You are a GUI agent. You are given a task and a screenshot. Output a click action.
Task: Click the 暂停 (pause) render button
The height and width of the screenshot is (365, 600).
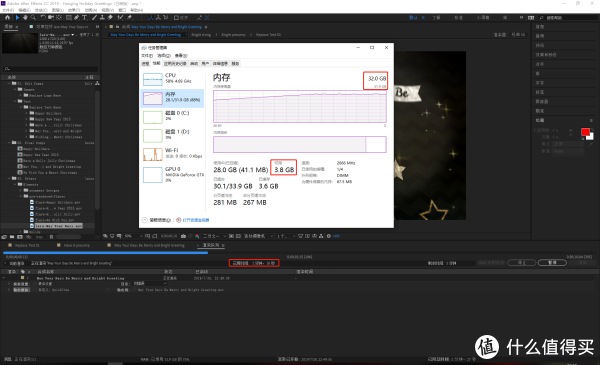[552, 263]
